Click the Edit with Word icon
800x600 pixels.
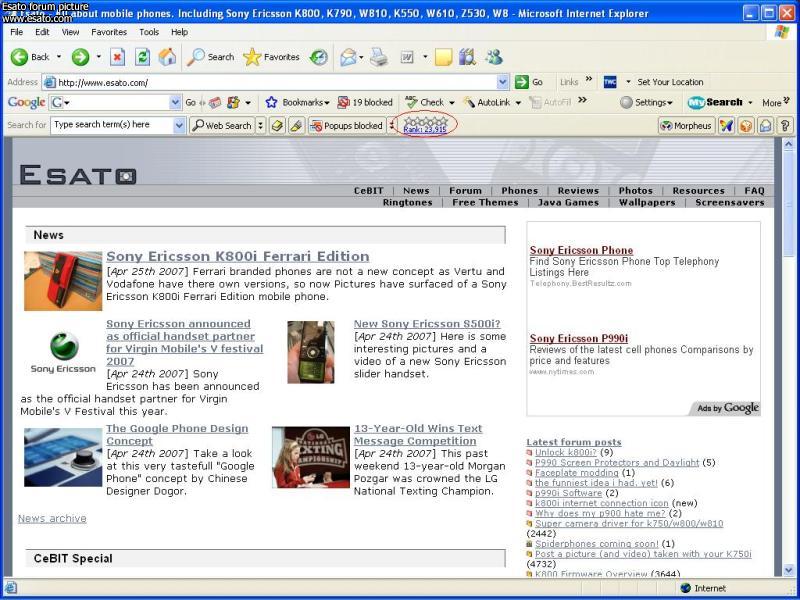pyautogui.click(x=407, y=57)
